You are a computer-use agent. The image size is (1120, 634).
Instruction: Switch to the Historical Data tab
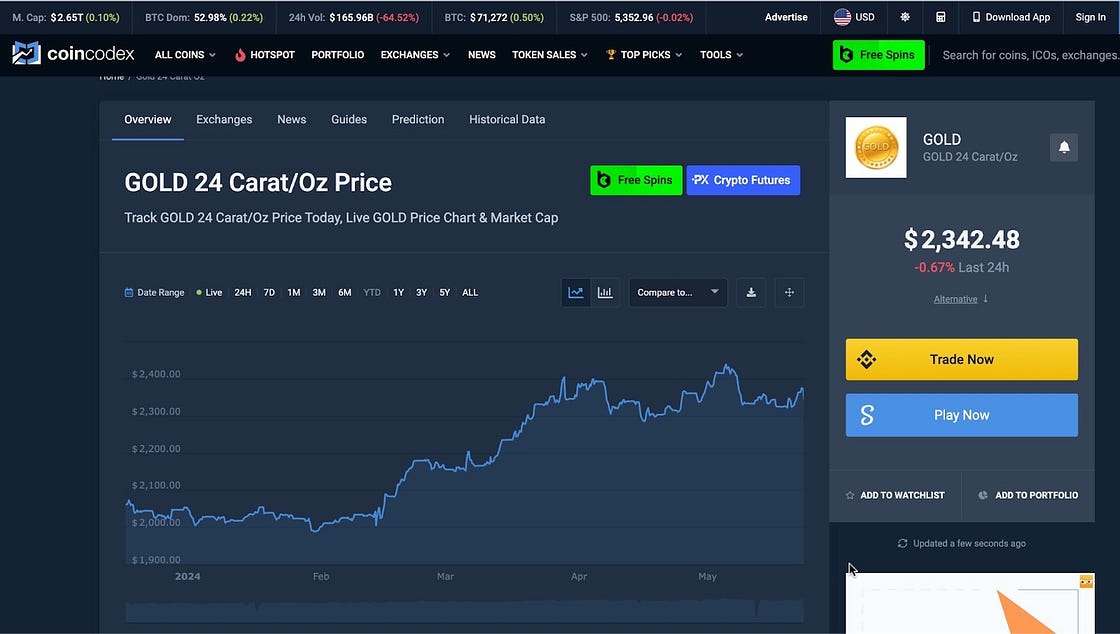507,119
